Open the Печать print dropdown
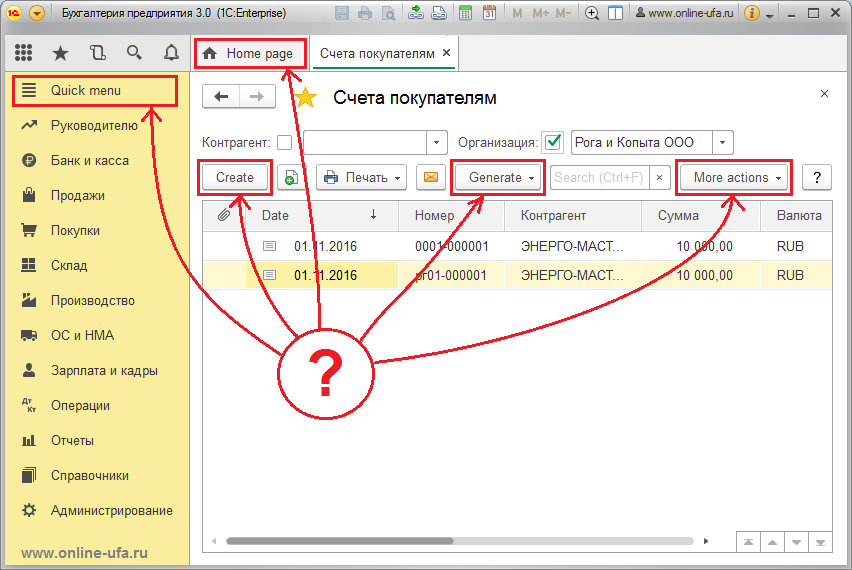 pyautogui.click(x=361, y=178)
